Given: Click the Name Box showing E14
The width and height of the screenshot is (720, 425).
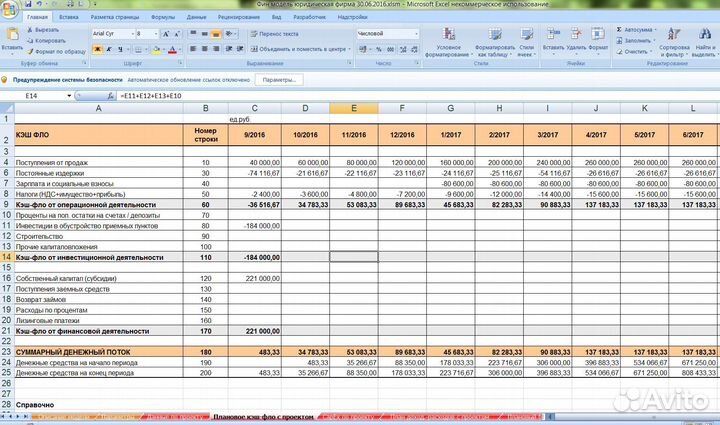Looking at the screenshot, I should pyautogui.click(x=35, y=95).
